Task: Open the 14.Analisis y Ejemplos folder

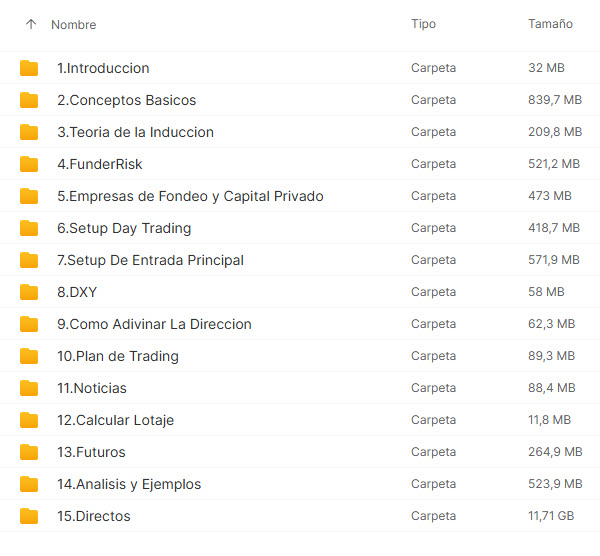Action: (128, 484)
